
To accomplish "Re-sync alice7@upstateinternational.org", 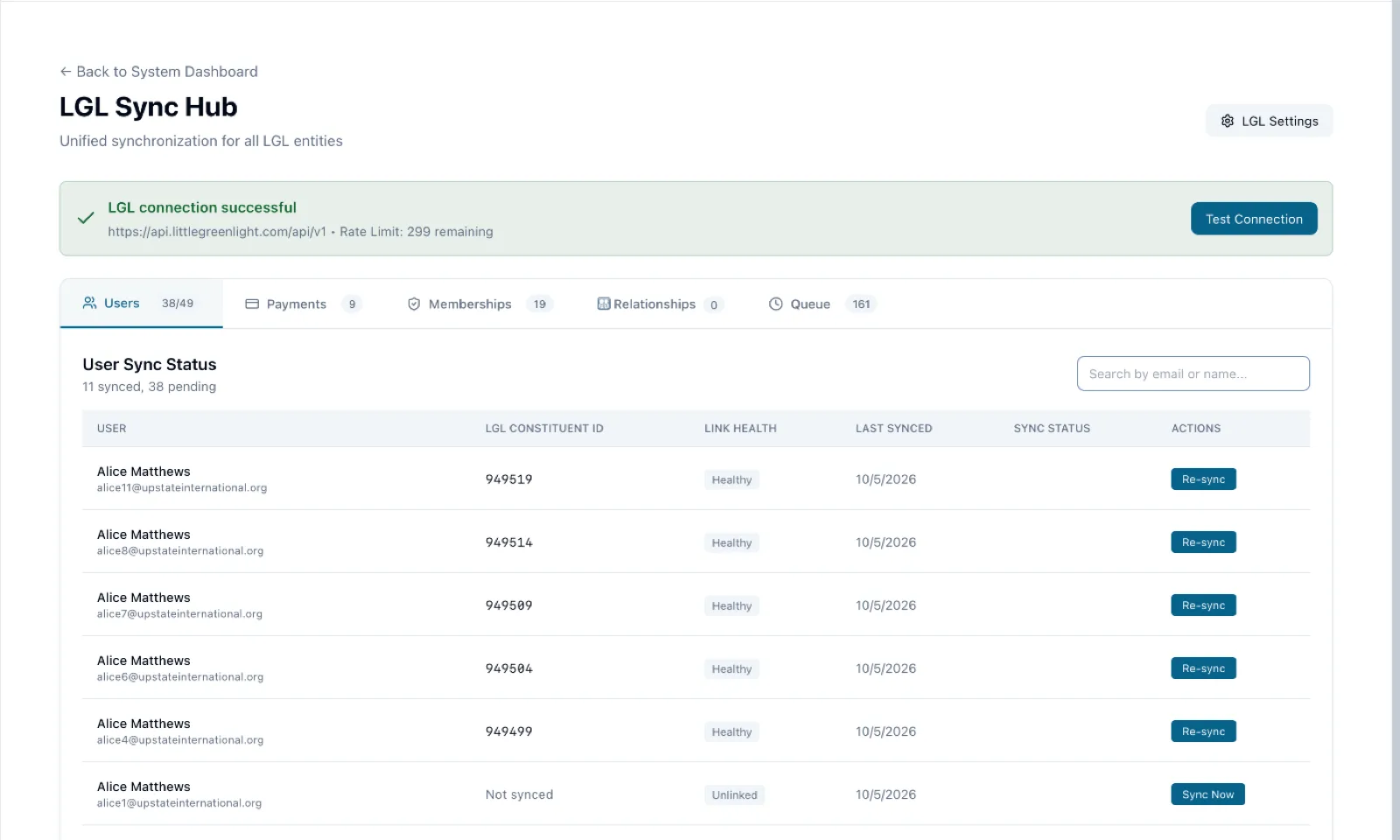I will [x=1203, y=605].
